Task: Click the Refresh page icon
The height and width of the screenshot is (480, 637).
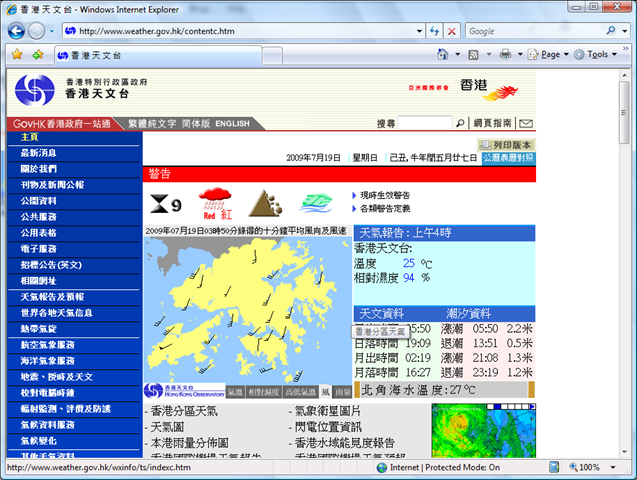Action: [x=434, y=31]
